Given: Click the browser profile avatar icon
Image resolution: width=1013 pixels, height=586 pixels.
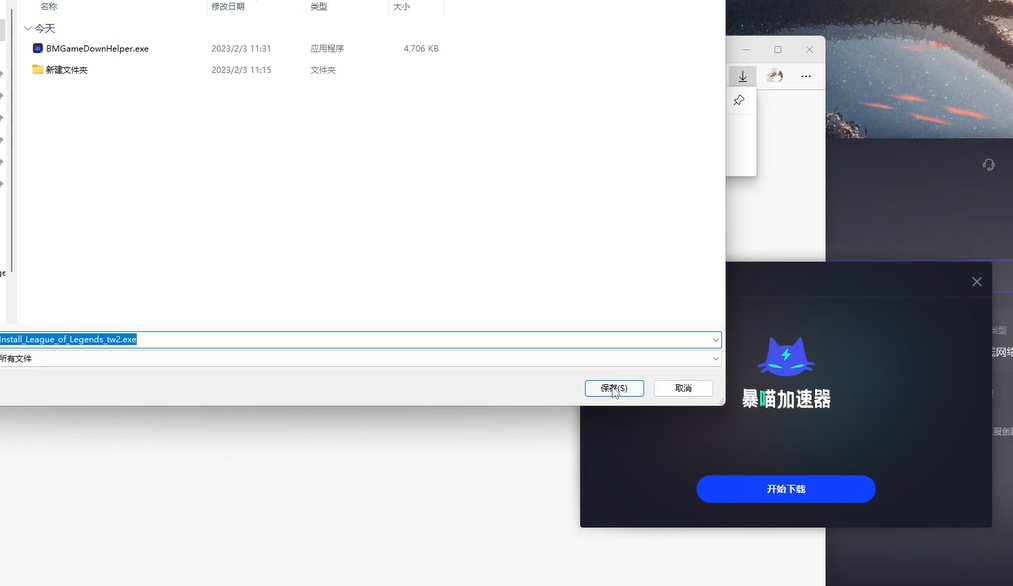Looking at the screenshot, I should [775, 76].
